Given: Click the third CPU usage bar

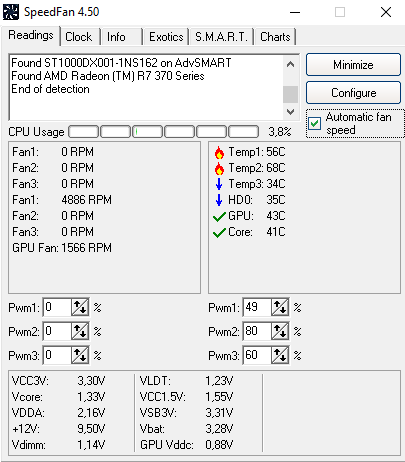Looking at the screenshot, I should 147,132.
